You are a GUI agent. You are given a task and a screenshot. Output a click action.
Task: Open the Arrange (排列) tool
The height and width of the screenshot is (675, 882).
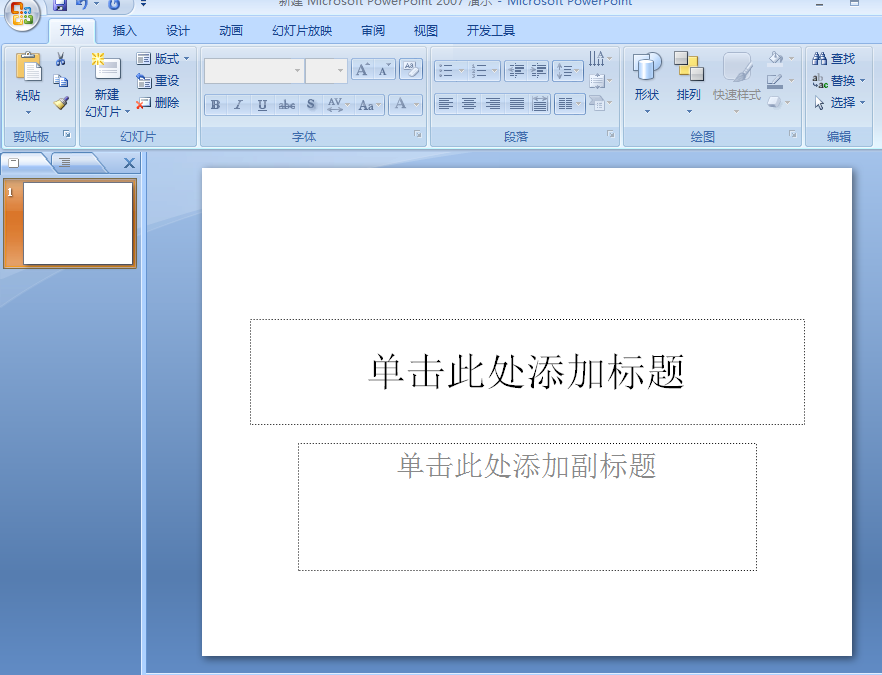pos(688,78)
